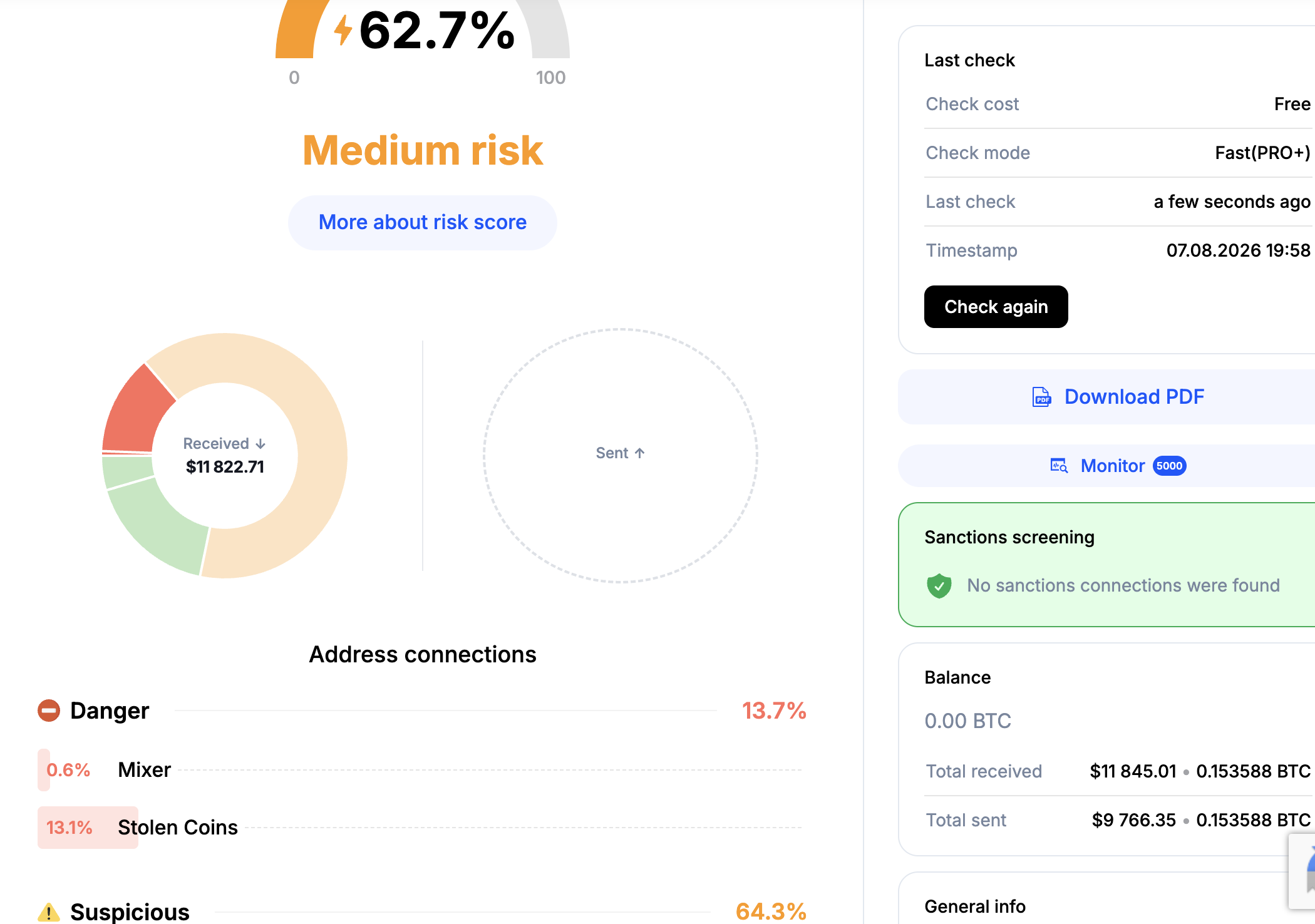Click the Received down-arrow in donut center

coord(260,444)
